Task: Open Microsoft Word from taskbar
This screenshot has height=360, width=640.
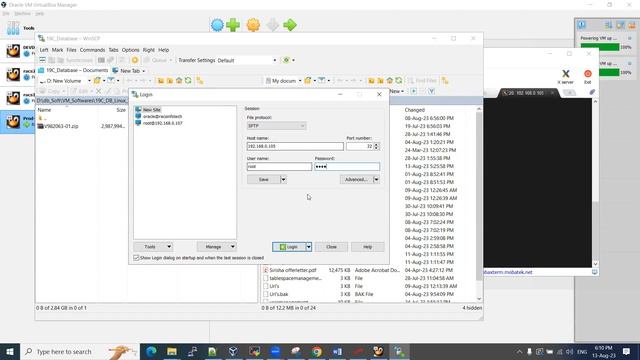Action: coord(337,351)
